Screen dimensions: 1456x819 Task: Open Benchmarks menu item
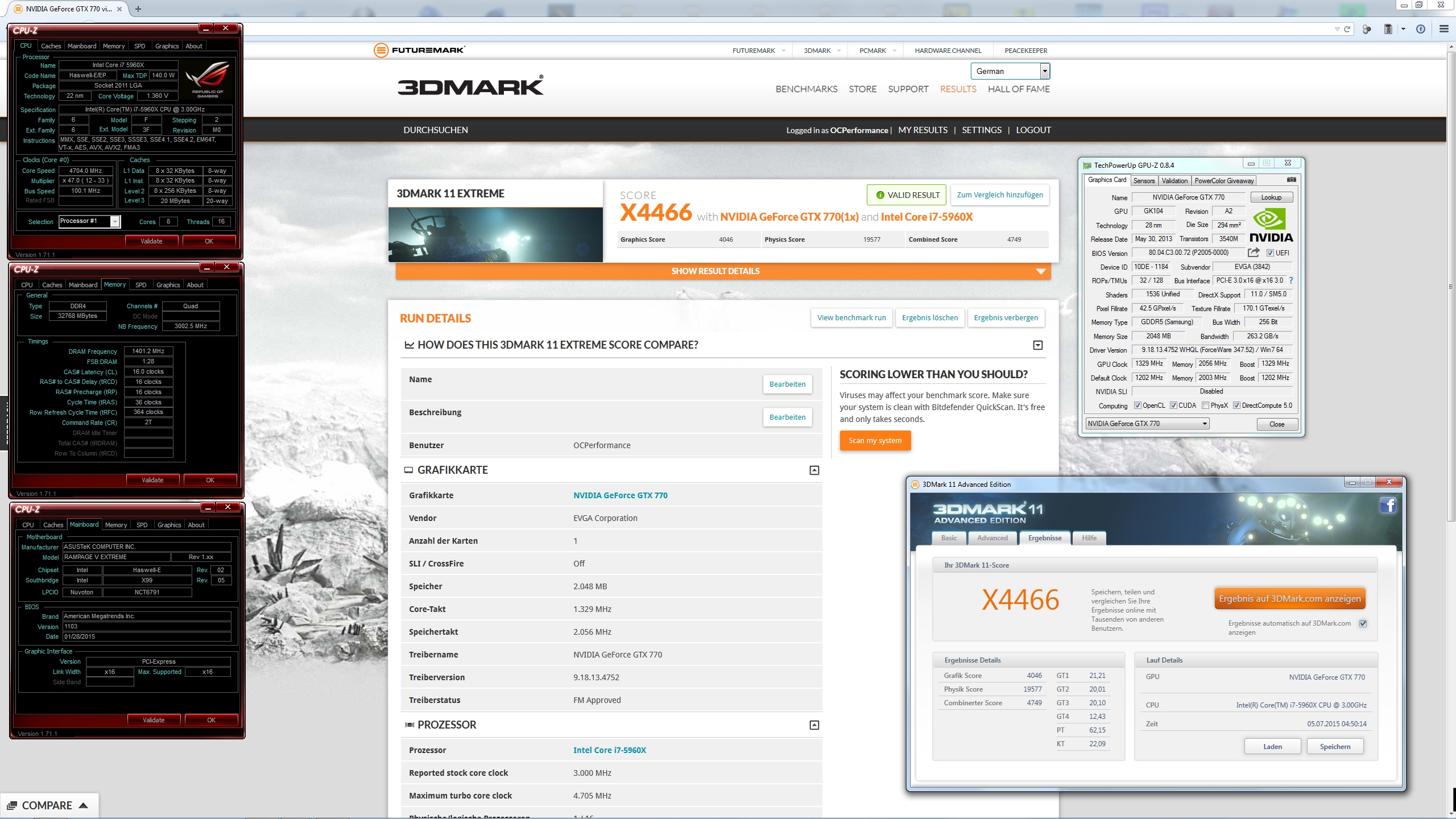[x=806, y=89]
